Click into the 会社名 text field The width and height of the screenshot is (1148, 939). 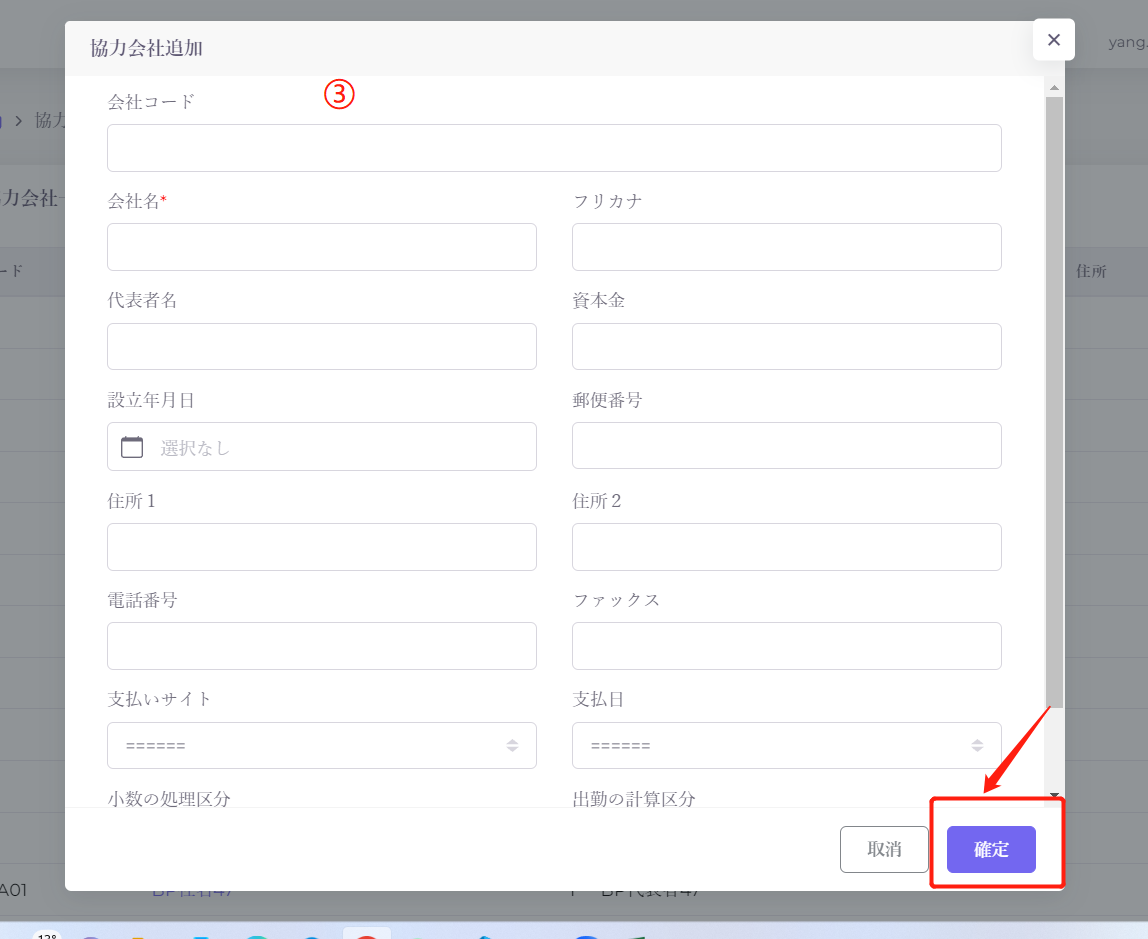pos(321,247)
